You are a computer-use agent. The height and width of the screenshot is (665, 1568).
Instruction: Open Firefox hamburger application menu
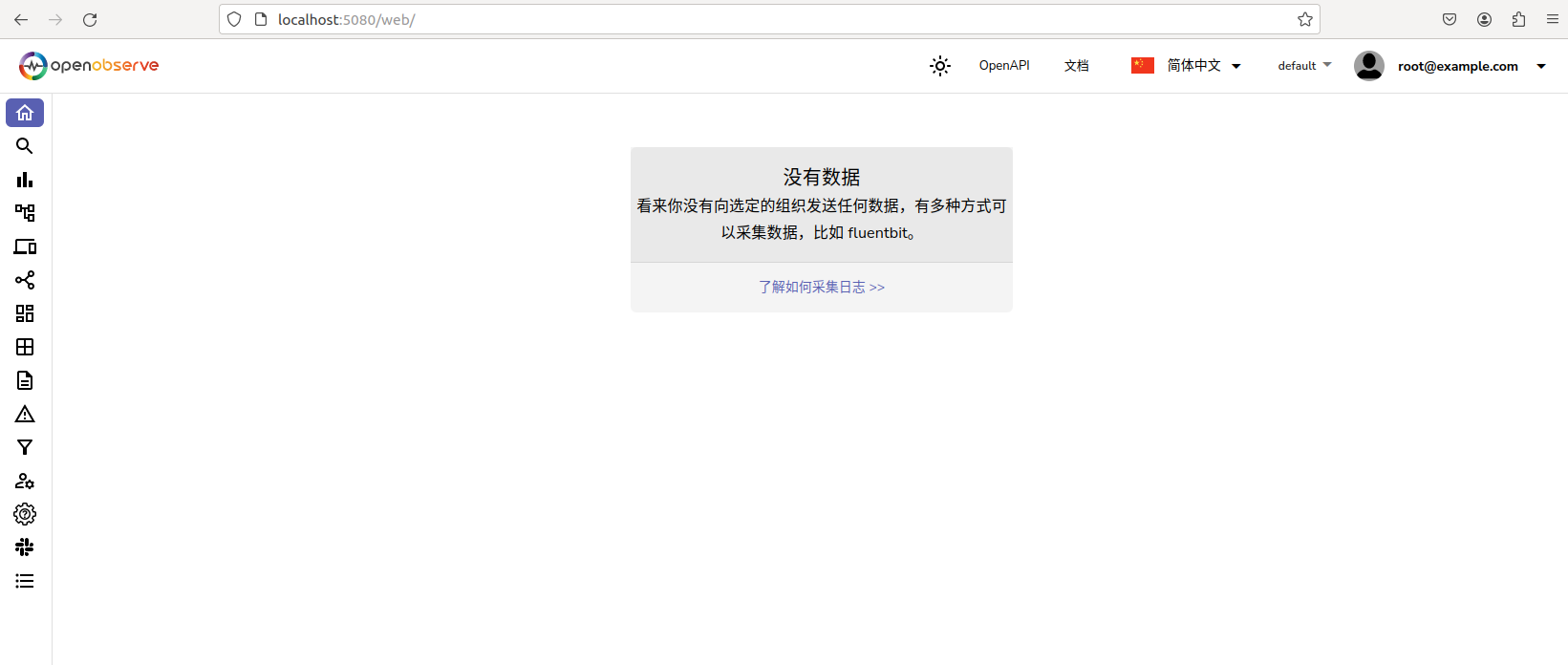tap(1553, 19)
